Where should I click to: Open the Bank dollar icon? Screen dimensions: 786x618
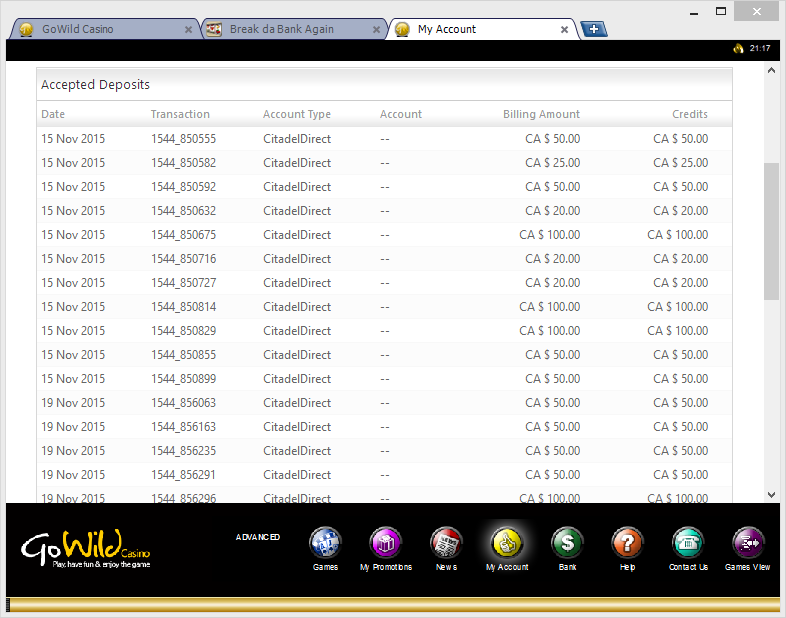coord(567,543)
